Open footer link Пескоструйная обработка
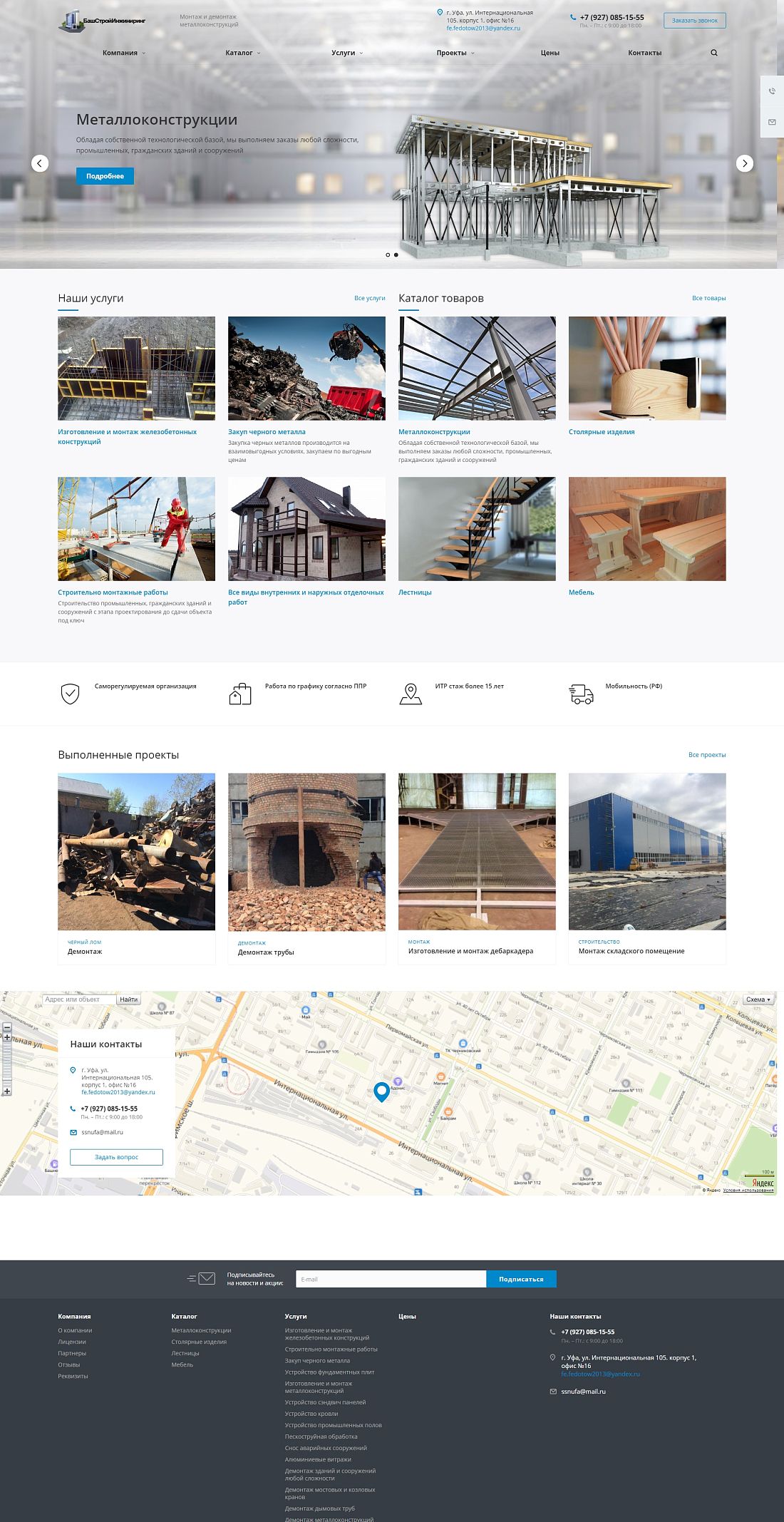The width and height of the screenshot is (784, 1522). [x=321, y=1436]
